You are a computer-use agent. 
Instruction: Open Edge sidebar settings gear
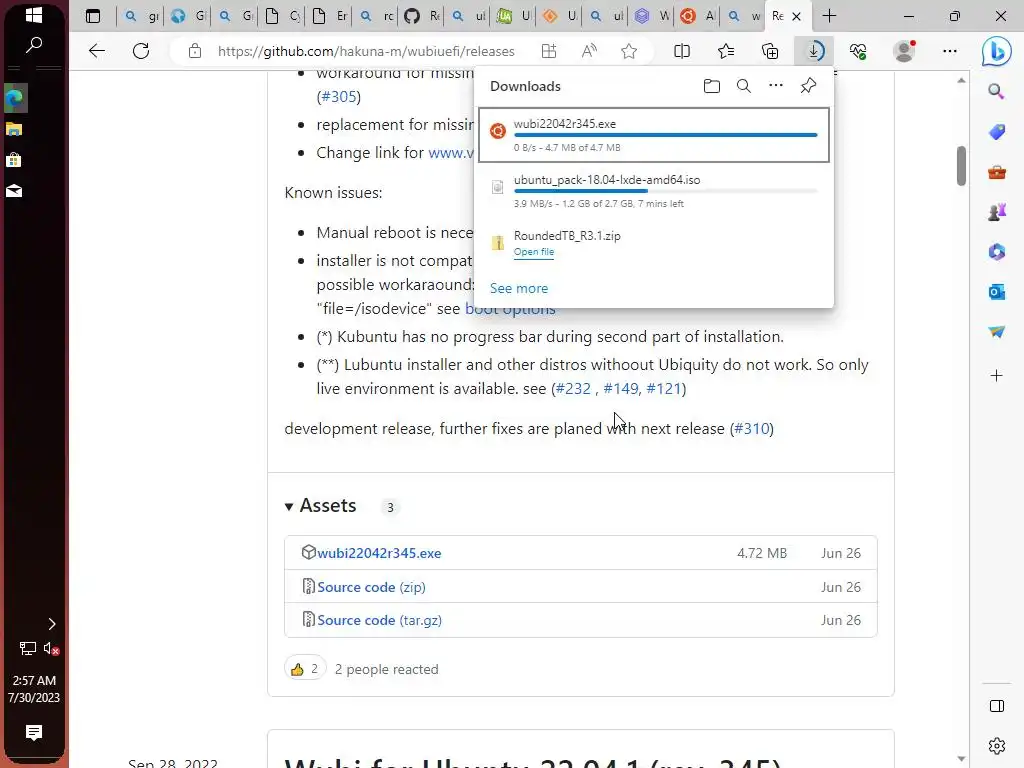click(997, 745)
